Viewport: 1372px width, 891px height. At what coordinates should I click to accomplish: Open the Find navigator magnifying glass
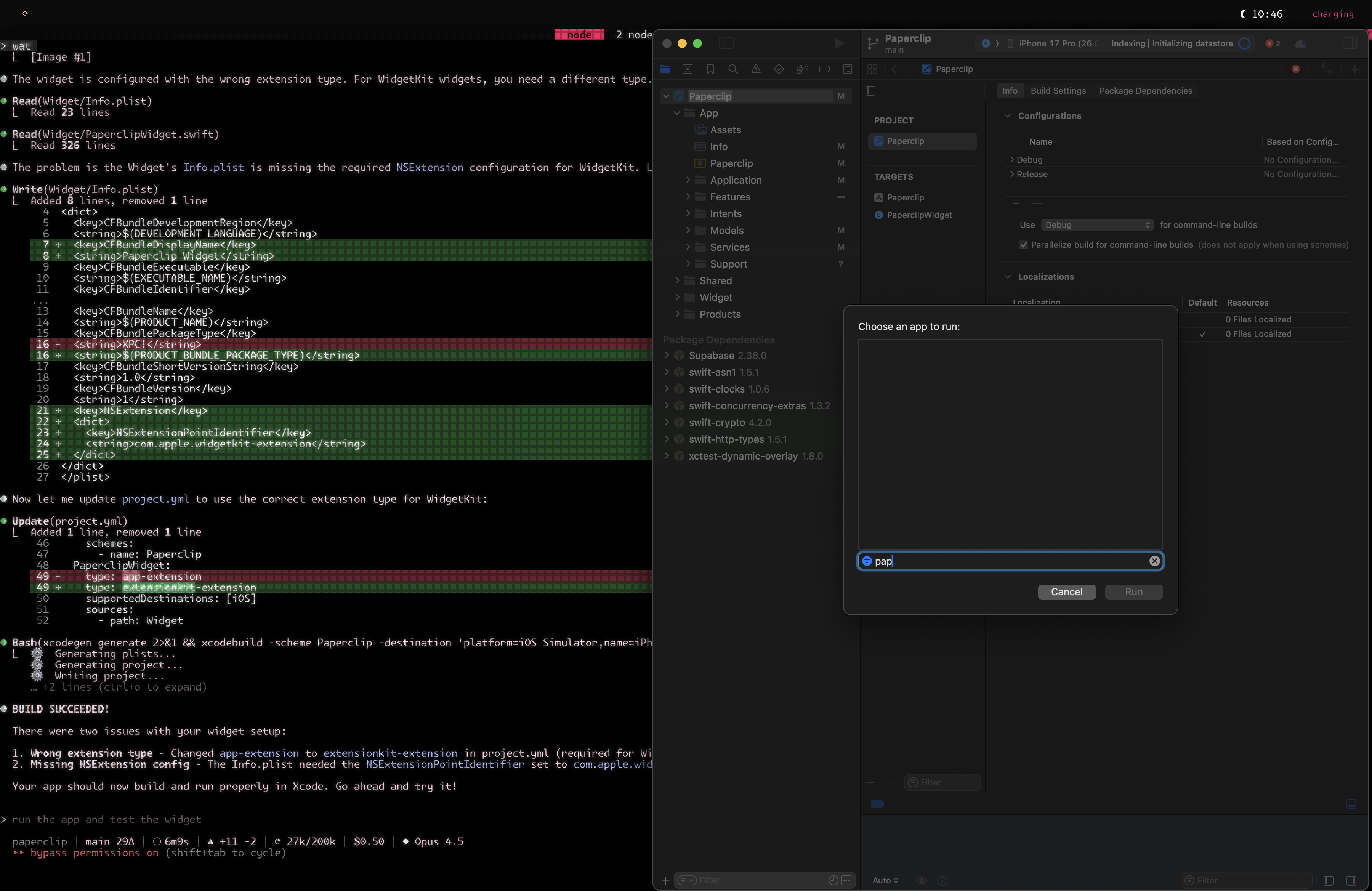(x=733, y=69)
